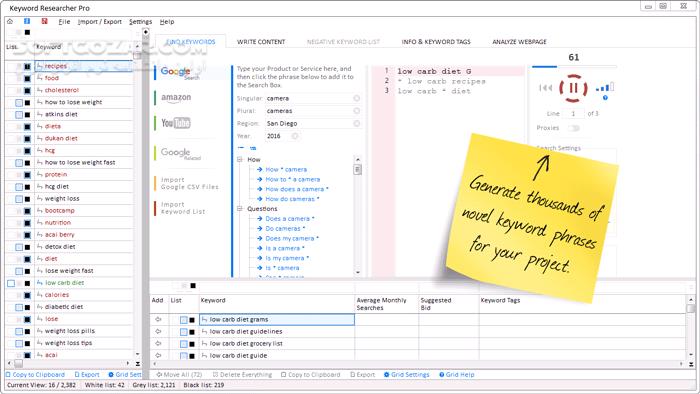Viewport: 700px width, 394px height.
Task: Check white list box for 'how to lose weight'
Action: 19,103
